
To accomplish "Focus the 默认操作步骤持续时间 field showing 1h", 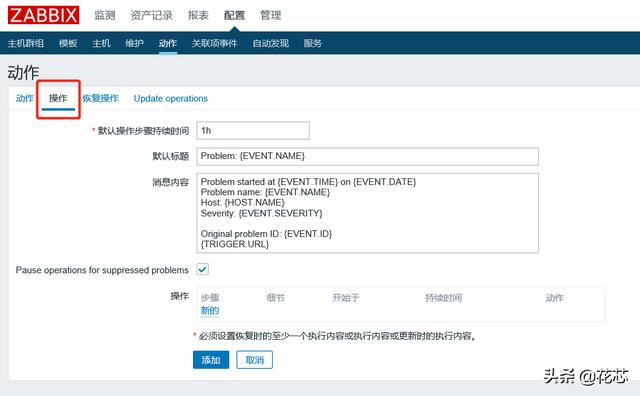I will click(x=253, y=131).
